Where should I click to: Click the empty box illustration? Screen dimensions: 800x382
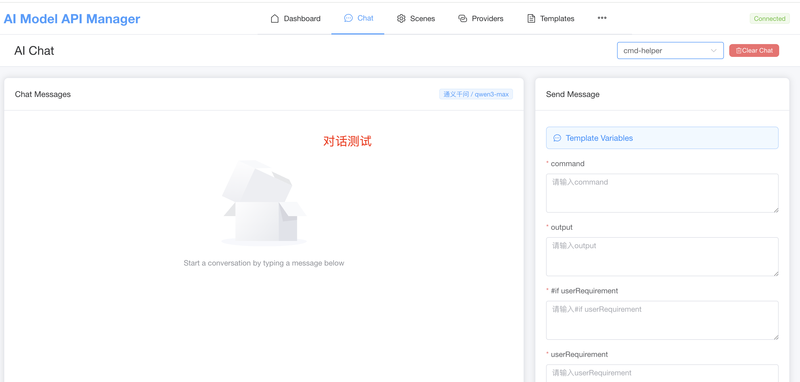[264, 203]
